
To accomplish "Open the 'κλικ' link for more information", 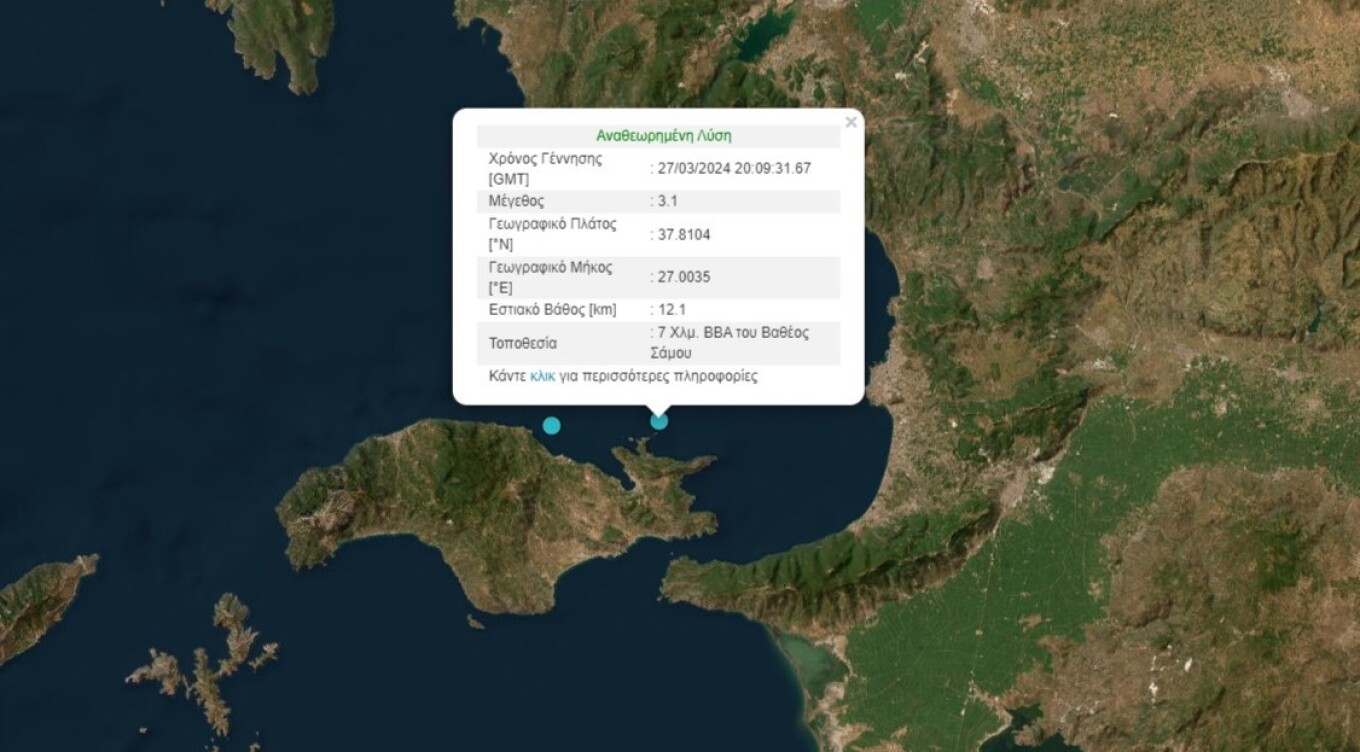I will tap(542, 377).
